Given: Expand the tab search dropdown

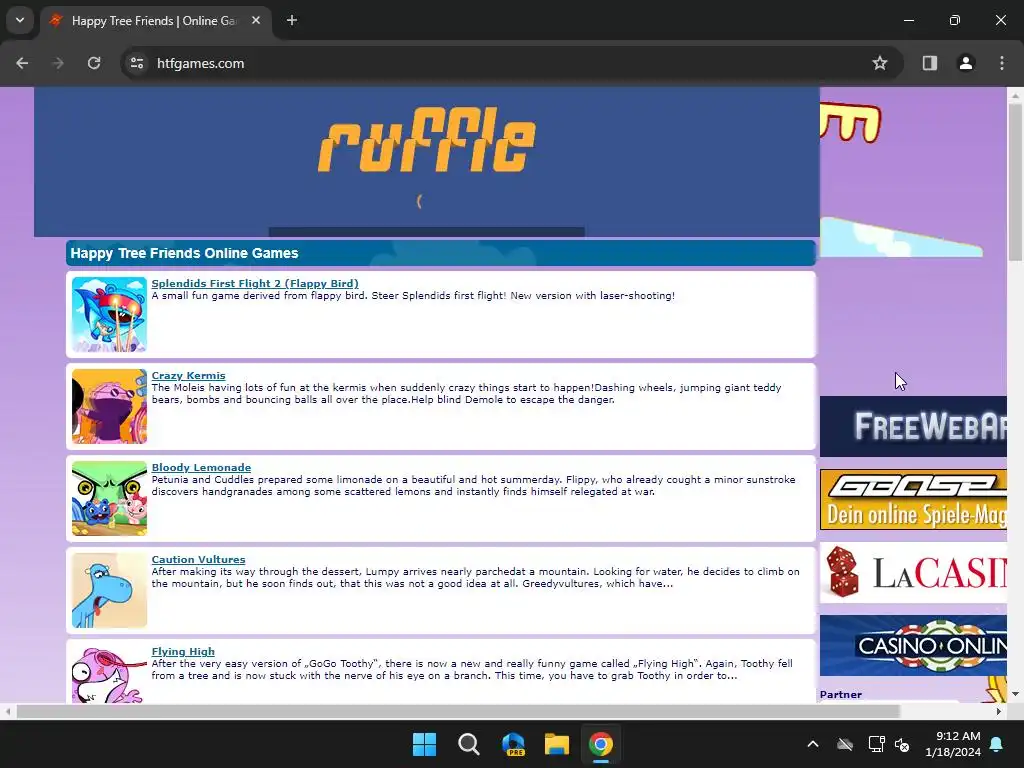Looking at the screenshot, I should point(20,20).
